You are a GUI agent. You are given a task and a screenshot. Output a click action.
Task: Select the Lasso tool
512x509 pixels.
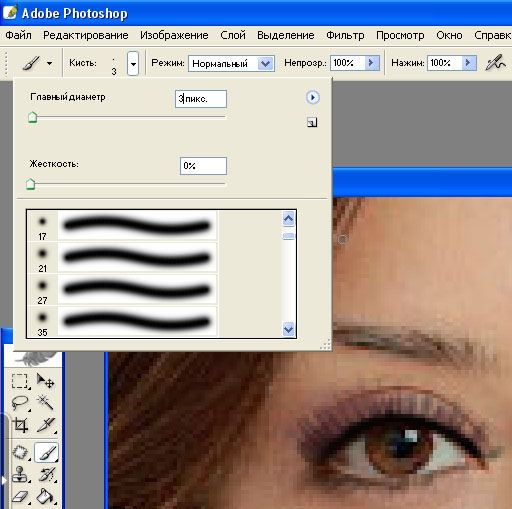(x=19, y=403)
